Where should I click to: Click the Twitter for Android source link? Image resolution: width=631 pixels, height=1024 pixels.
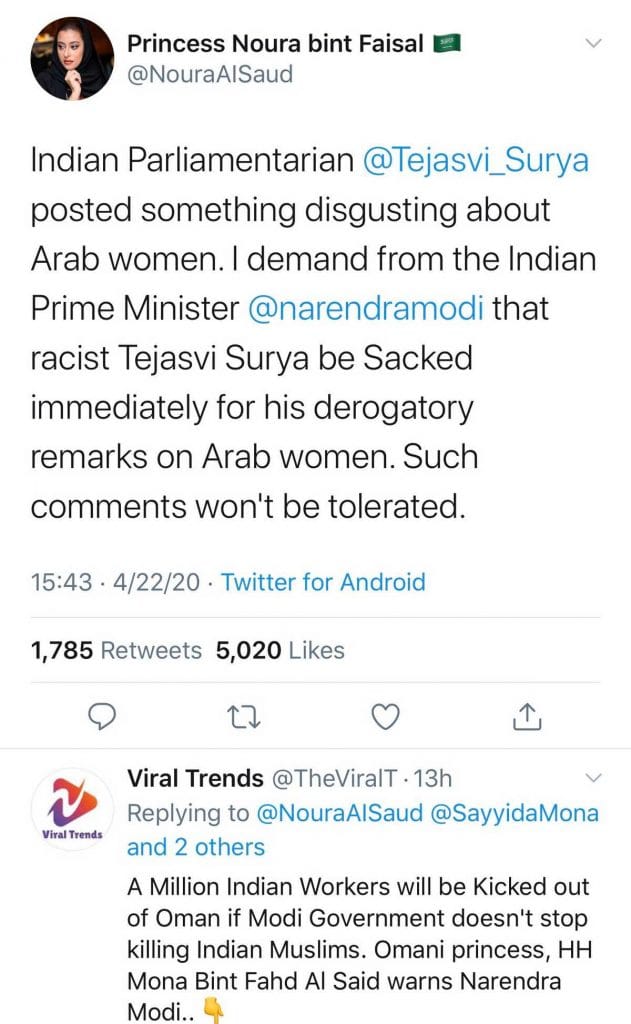tap(323, 582)
